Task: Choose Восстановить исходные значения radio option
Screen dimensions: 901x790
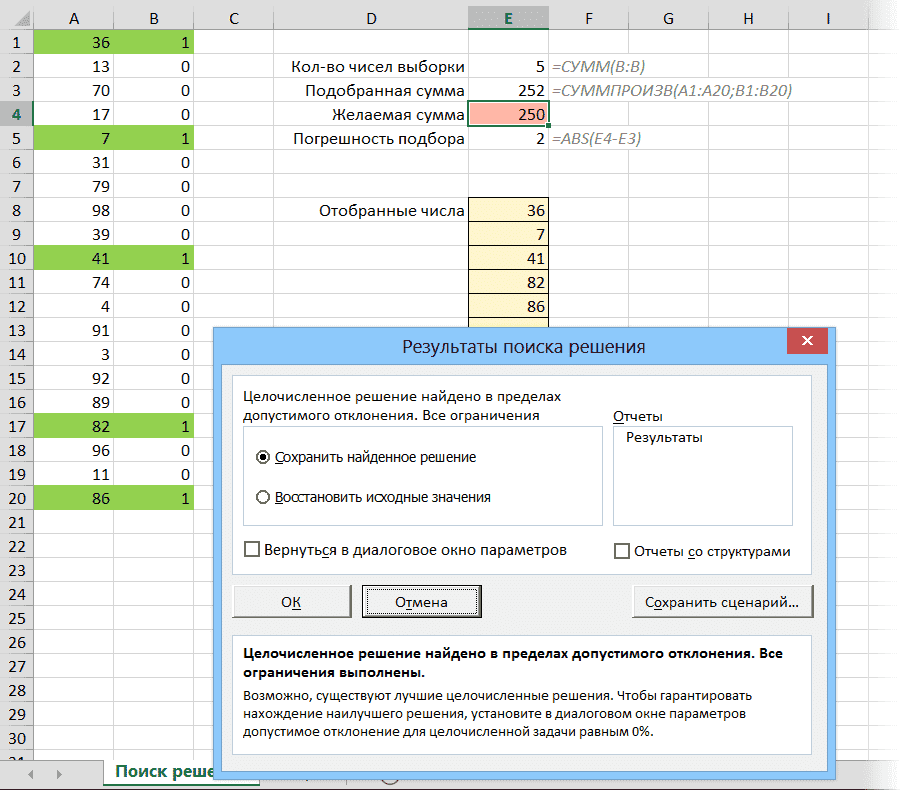Action: [x=264, y=497]
